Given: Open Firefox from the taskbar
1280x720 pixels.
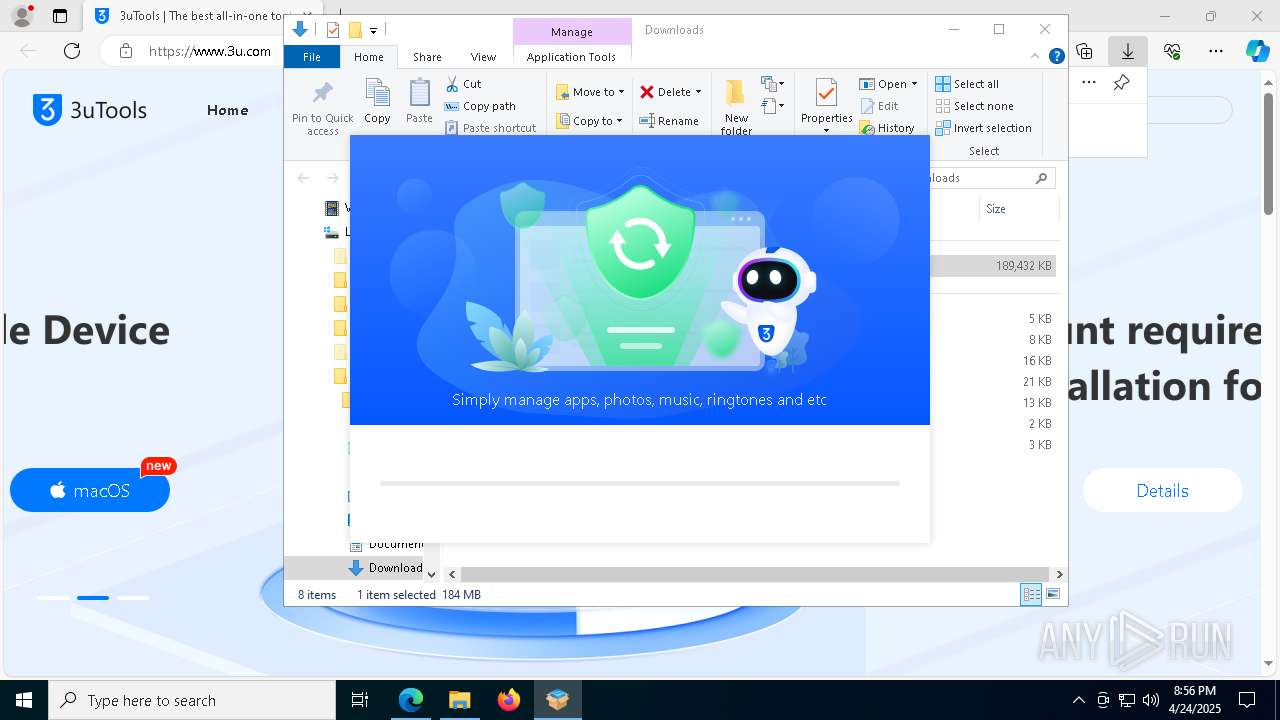Looking at the screenshot, I should [508, 700].
